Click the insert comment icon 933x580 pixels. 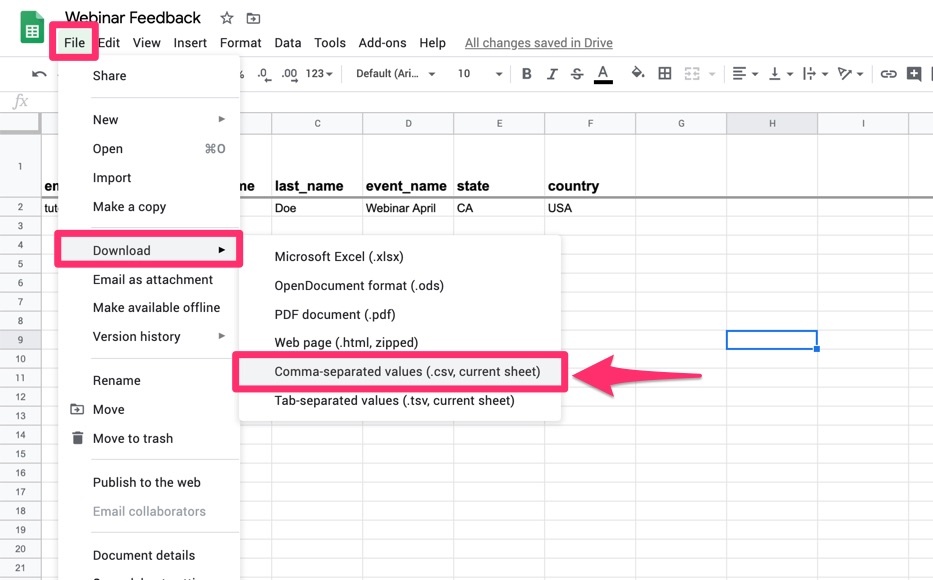pyautogui.click(x=914, y=74)
